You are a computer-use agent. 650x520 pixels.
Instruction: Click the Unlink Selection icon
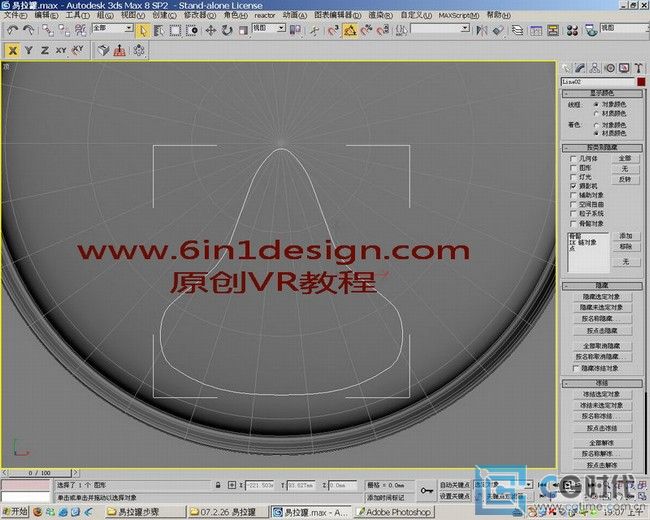click(64, 30)
